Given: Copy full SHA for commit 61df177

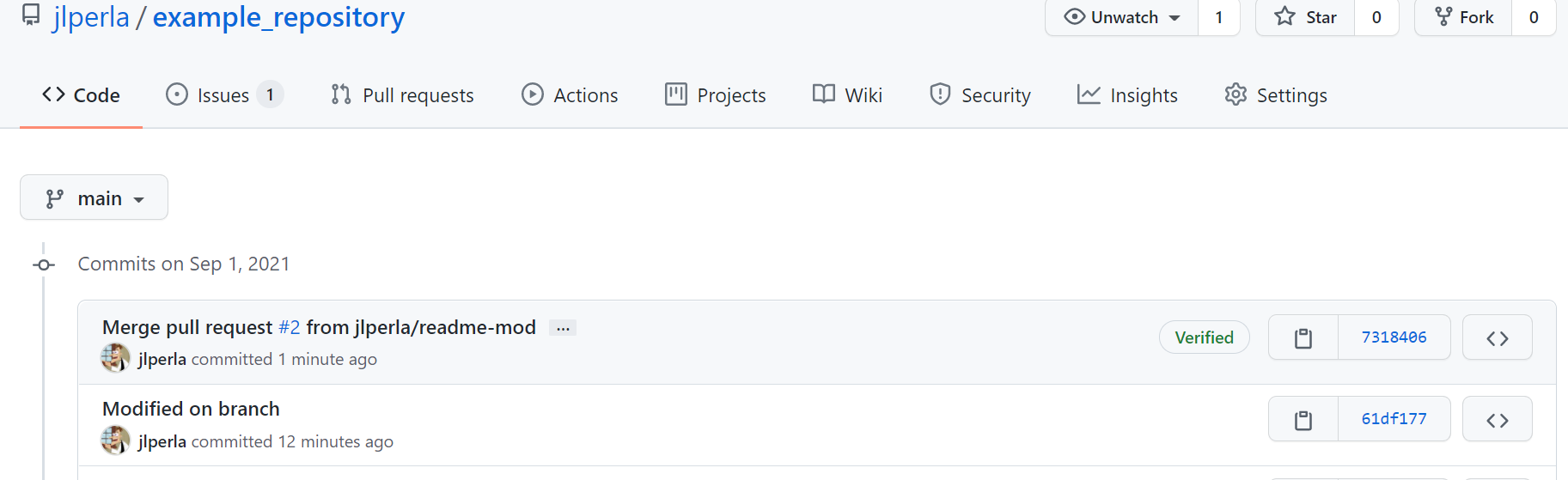Looking at the screenshot, I should coord(1303,420).
